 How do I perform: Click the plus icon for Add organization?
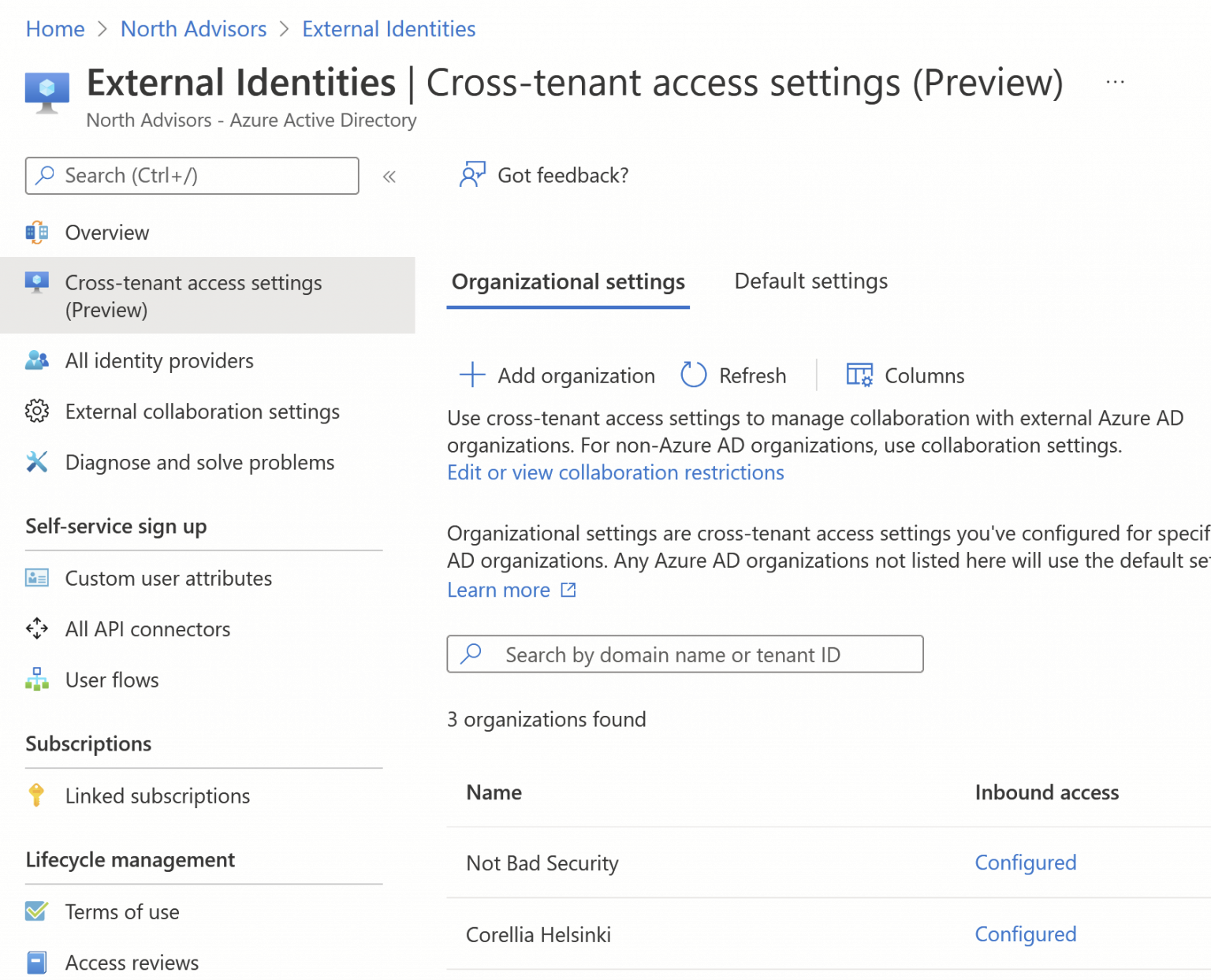tap(472, 374)
